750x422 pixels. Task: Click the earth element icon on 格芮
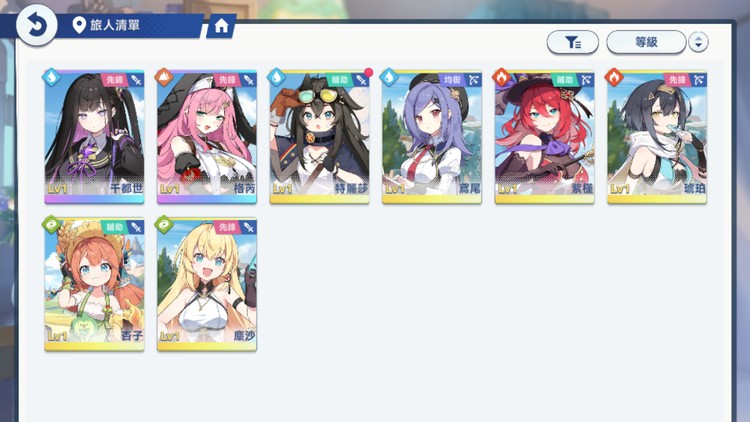[164, 77]
